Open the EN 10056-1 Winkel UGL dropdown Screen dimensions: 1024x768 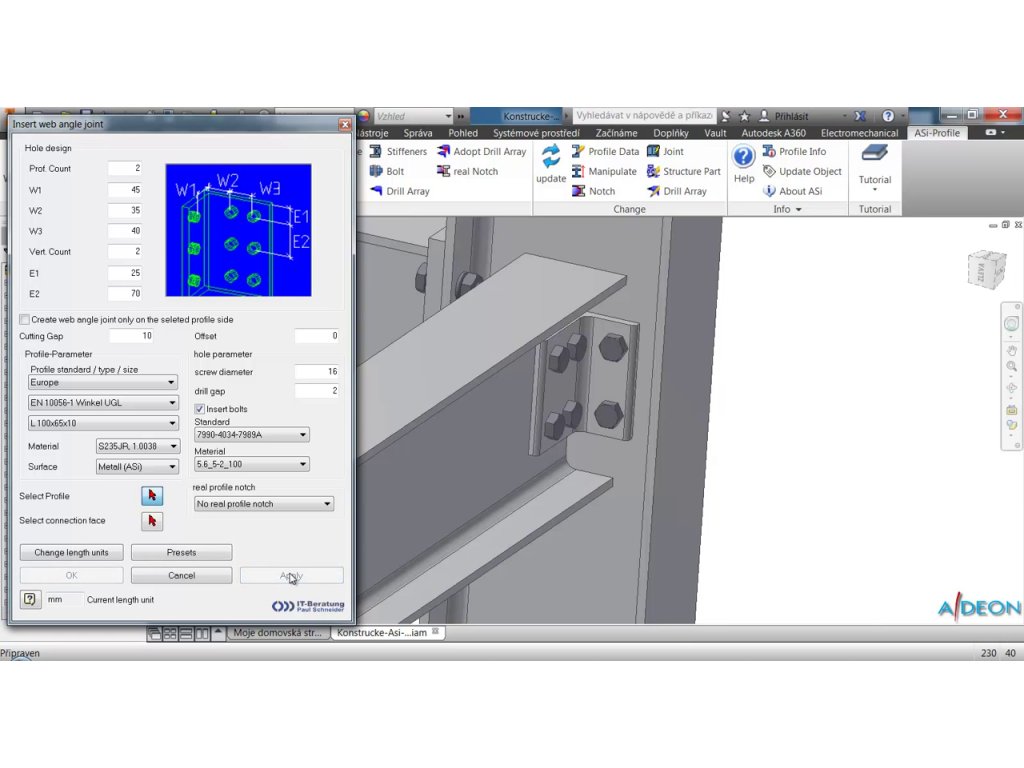pos(103,403)
